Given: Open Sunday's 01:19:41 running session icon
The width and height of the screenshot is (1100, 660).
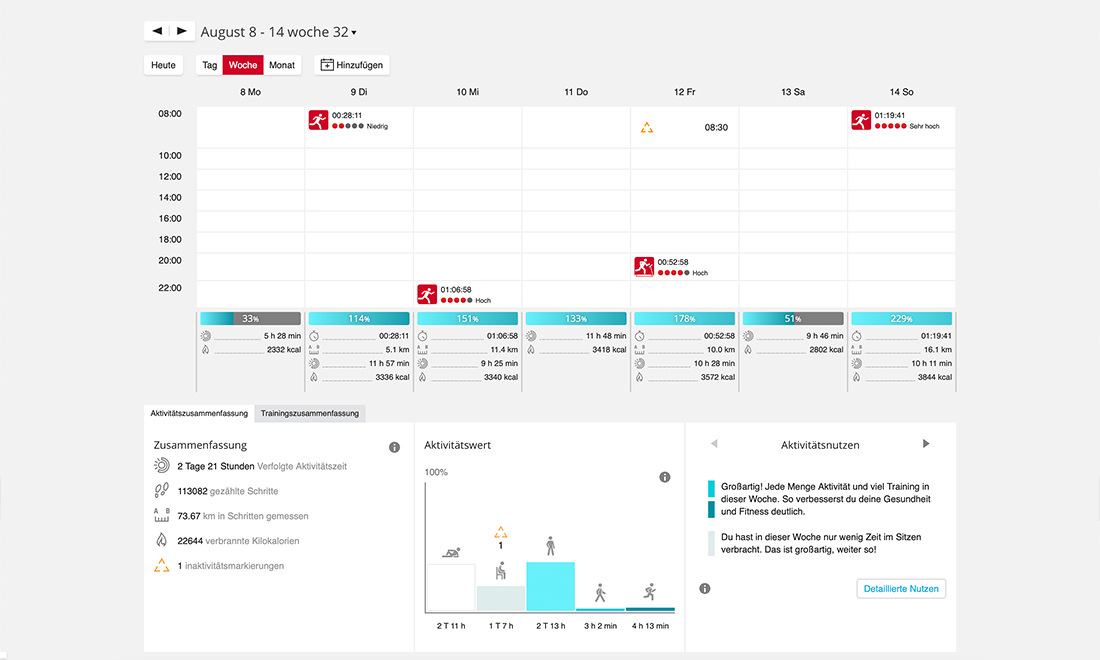Looking at the screenshot, I should coord(861,120).
